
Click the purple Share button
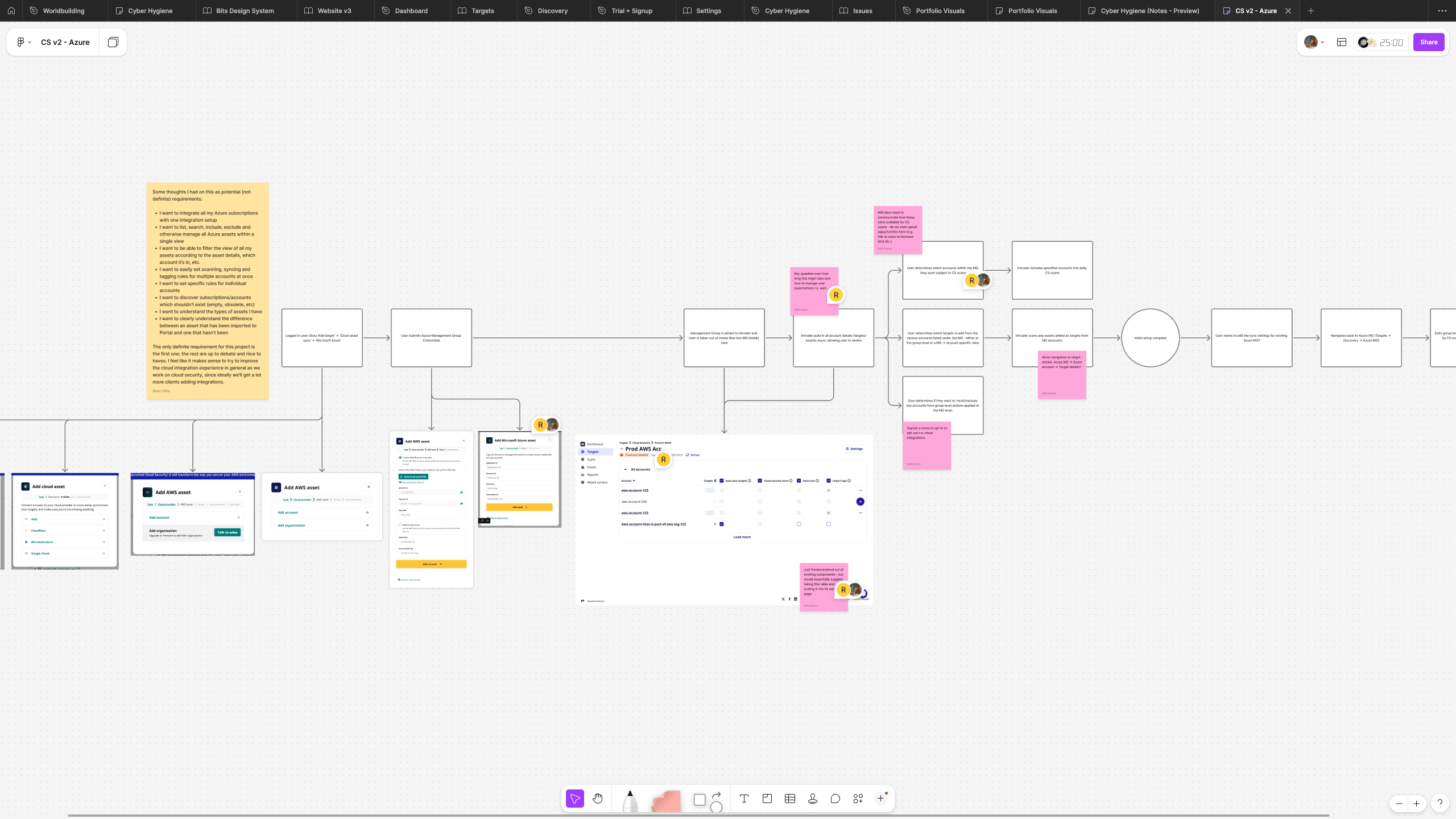tap(1428, 42)
